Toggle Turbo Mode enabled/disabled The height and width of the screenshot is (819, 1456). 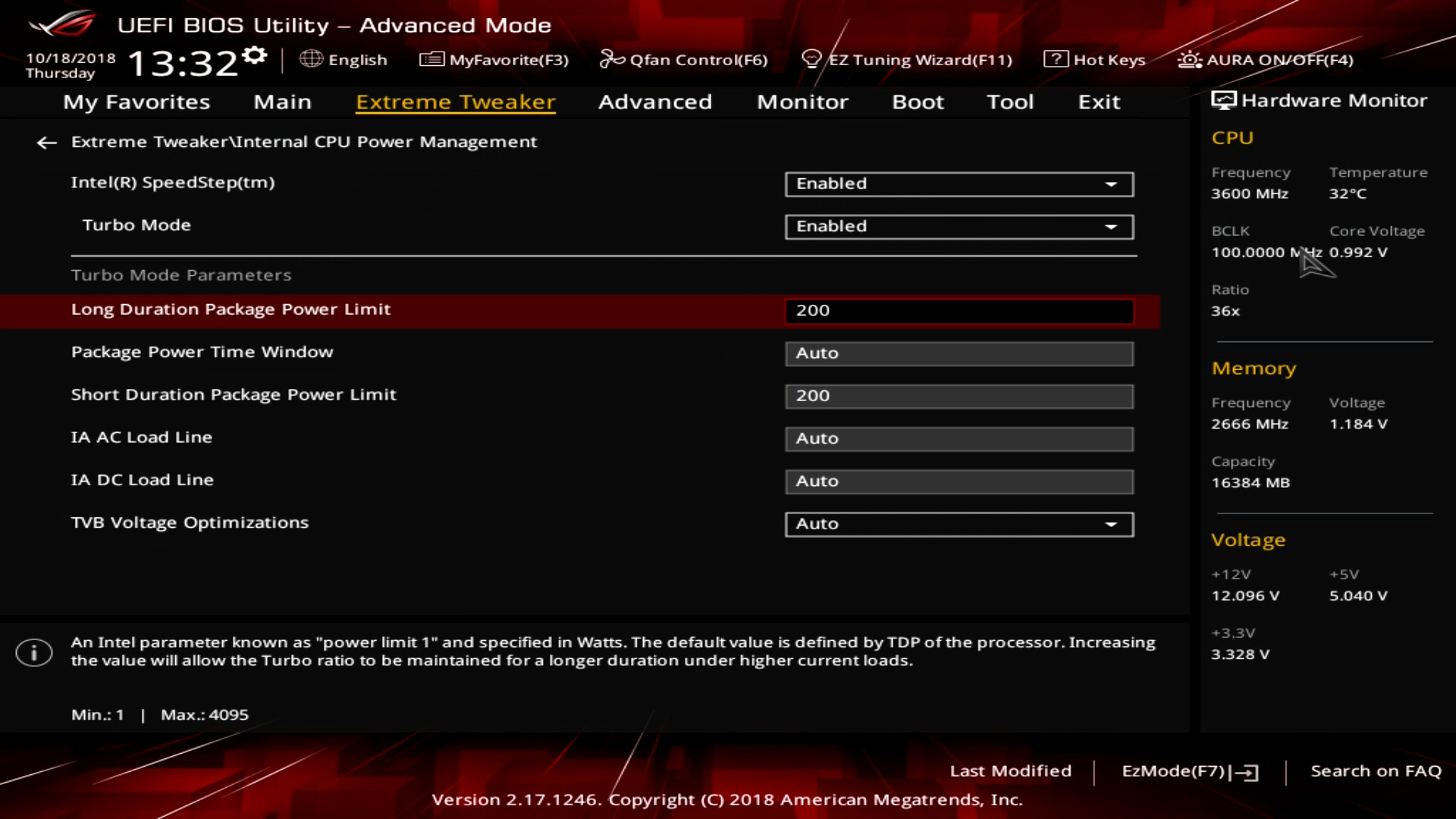[958, 225]
